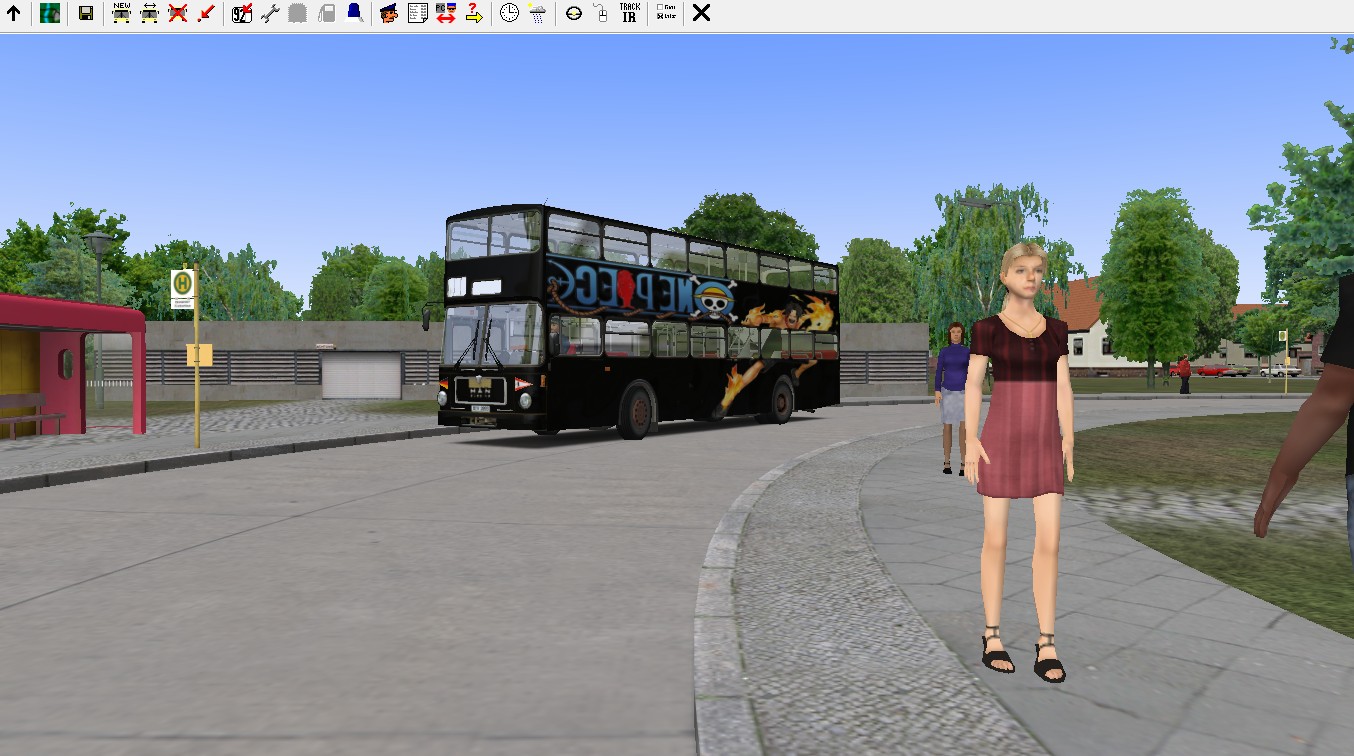Open the schedule list document icon
Image resolution: width=1354 pixels, height=756 pixels.
[x=418, y=13]
